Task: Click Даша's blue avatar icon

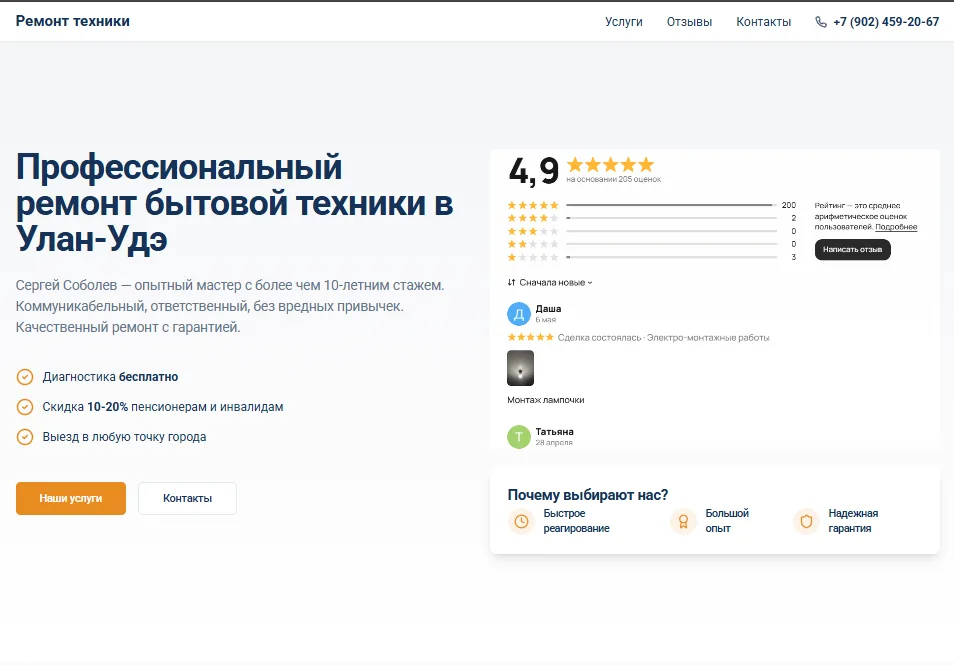Action: (519, 315)
